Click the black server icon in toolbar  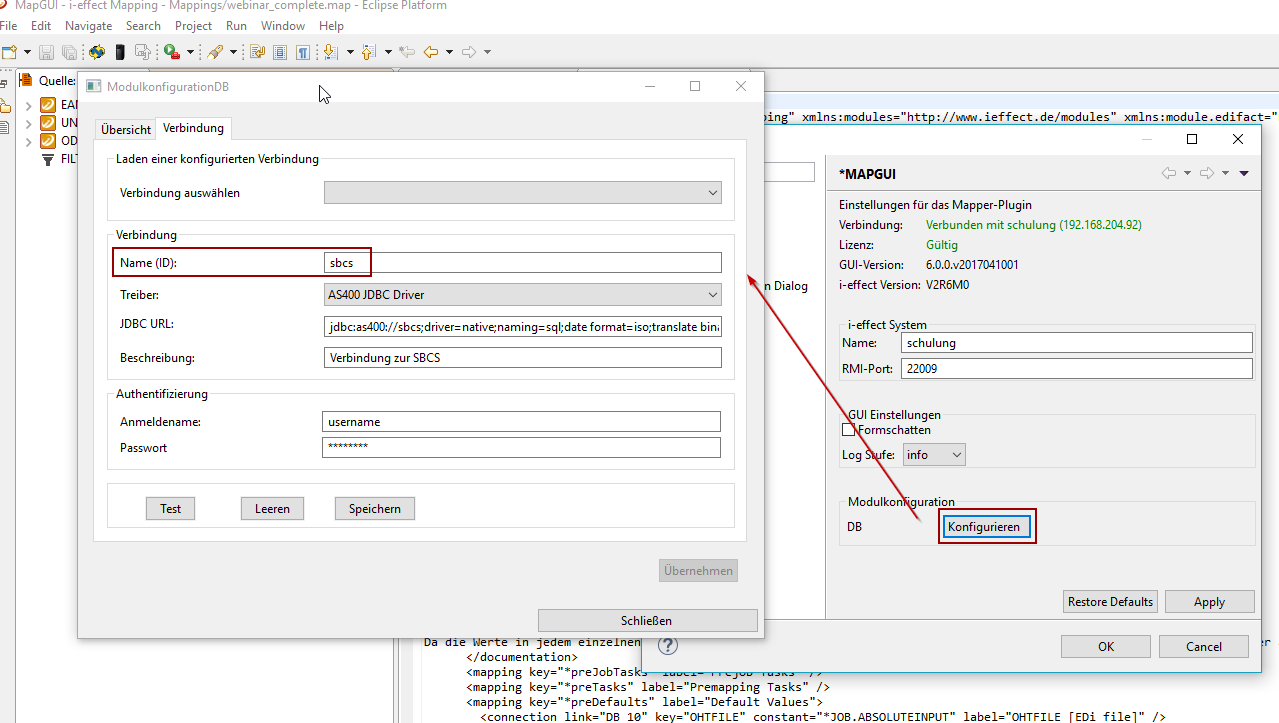120,52
